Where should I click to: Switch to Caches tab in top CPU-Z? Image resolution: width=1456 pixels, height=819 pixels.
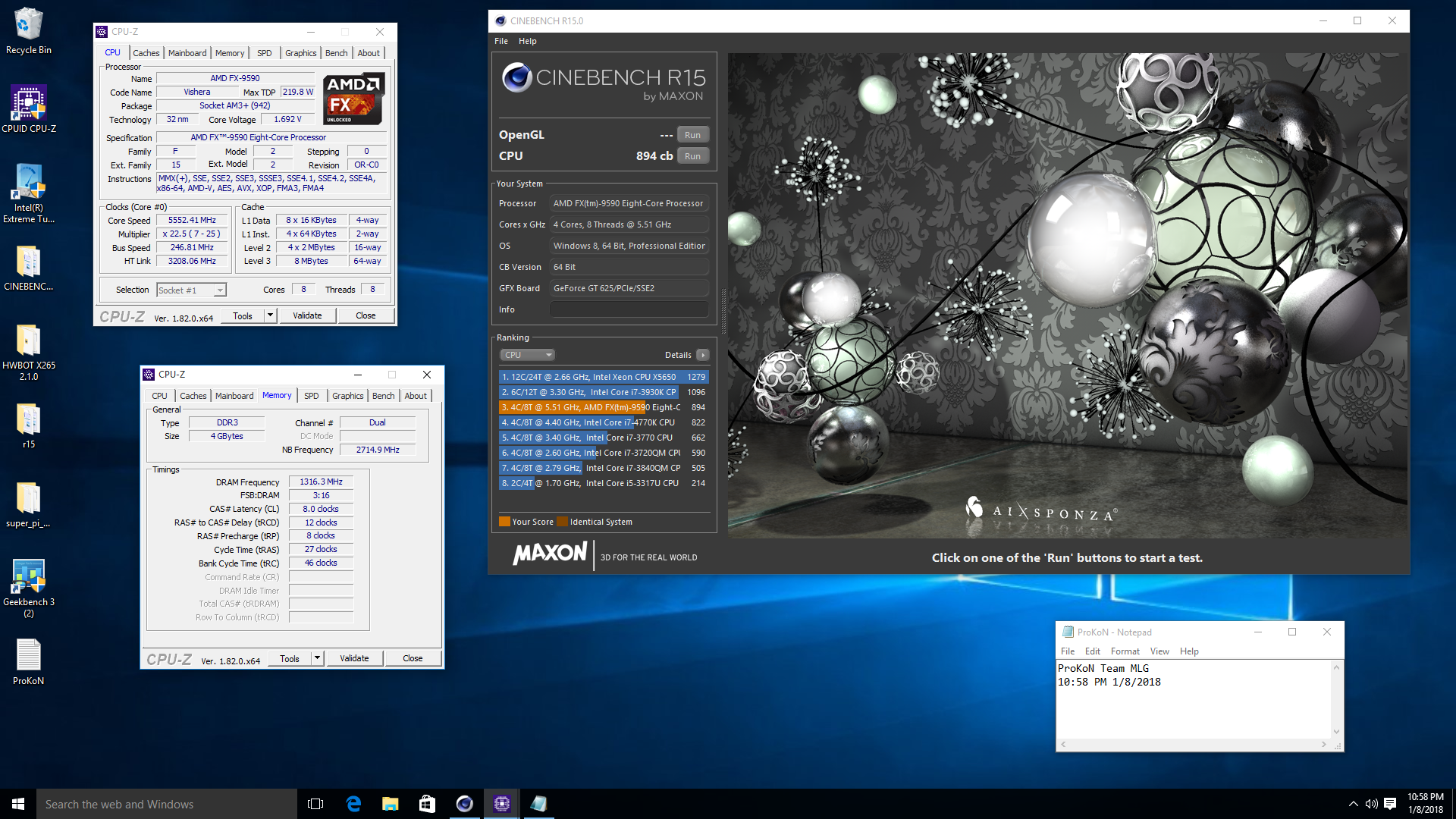(146, 53)
